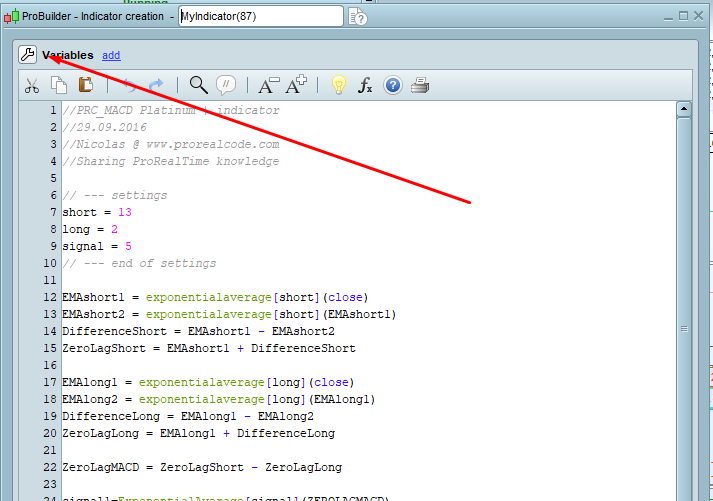Click the document help icon beside name field
The width and height of the screenshot is (713, 501).
tap(358, 17)
